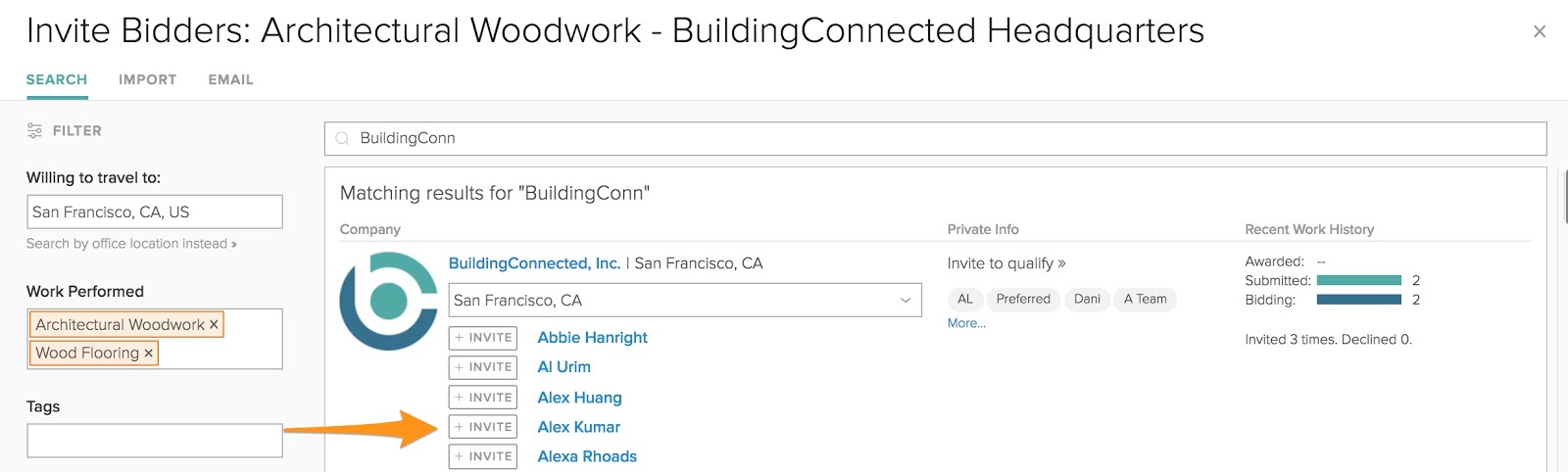
Task: Remove the Wood Flooring tag
Action: coord(149,354)
